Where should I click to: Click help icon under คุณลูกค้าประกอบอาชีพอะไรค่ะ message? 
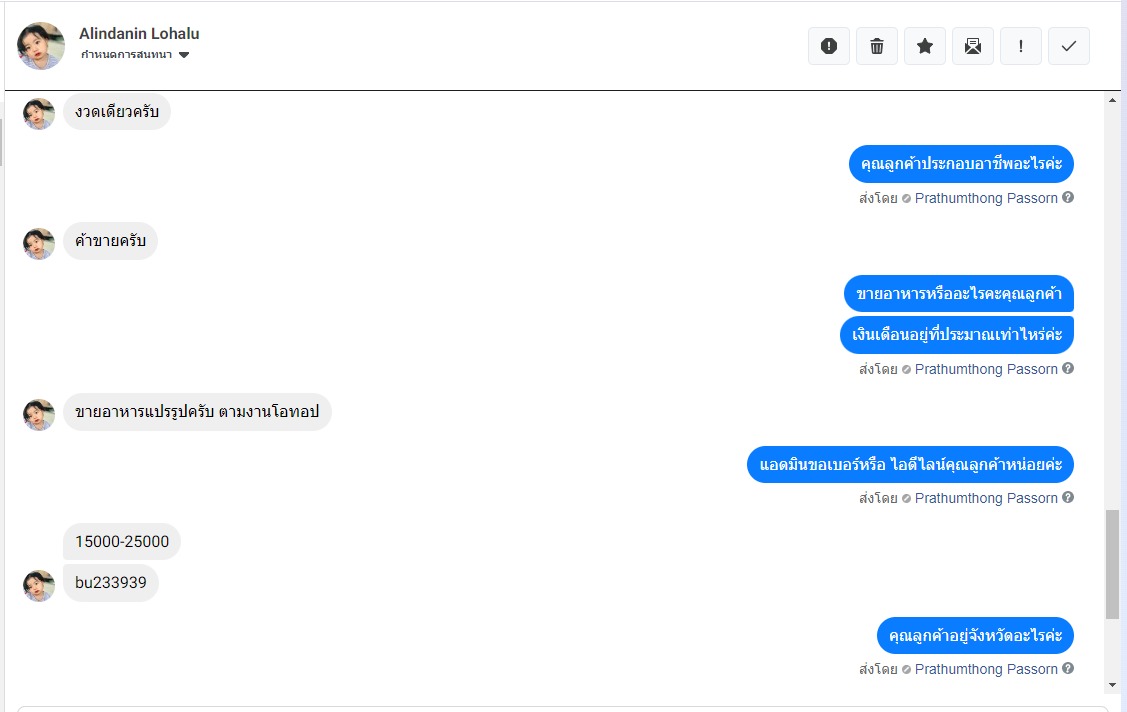pyautogui.click(x=1068, y=198)
